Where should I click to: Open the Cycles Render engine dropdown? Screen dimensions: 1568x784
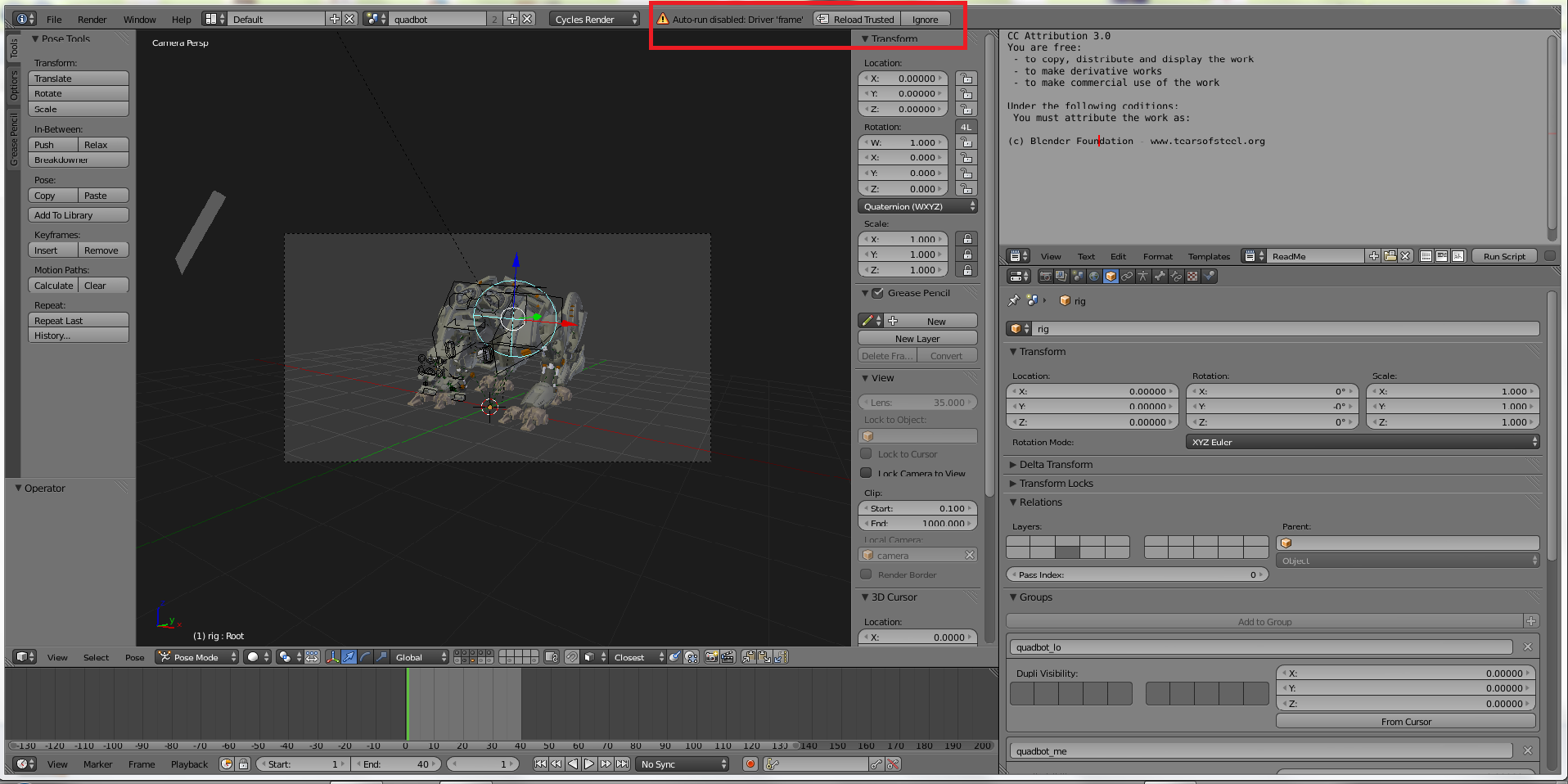(593, 19)
